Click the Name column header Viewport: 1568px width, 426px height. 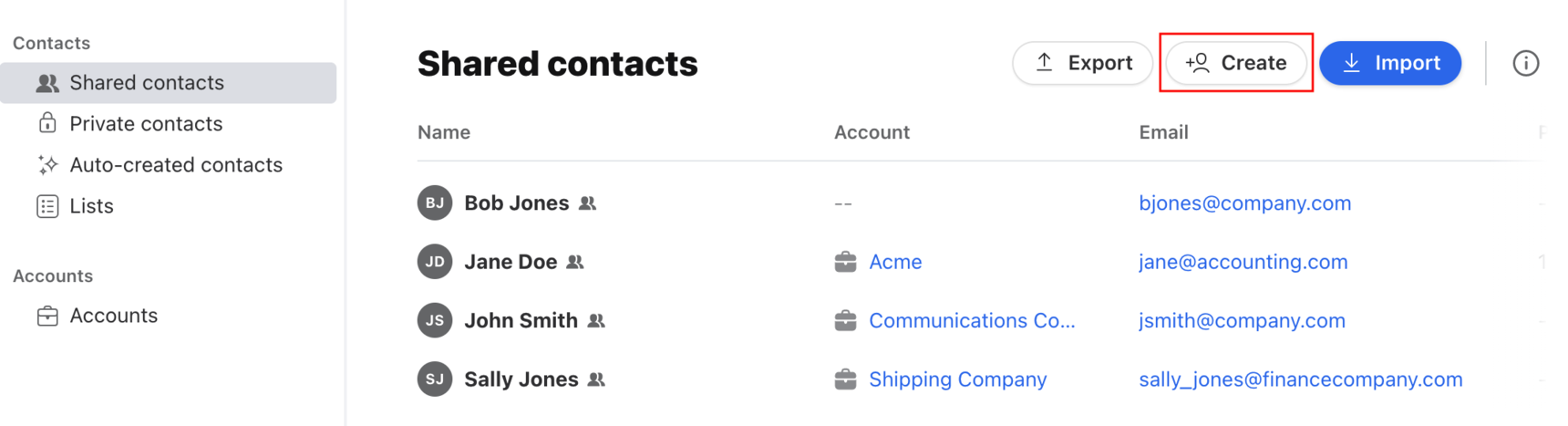pyautogui.click(x=444, y=132)
